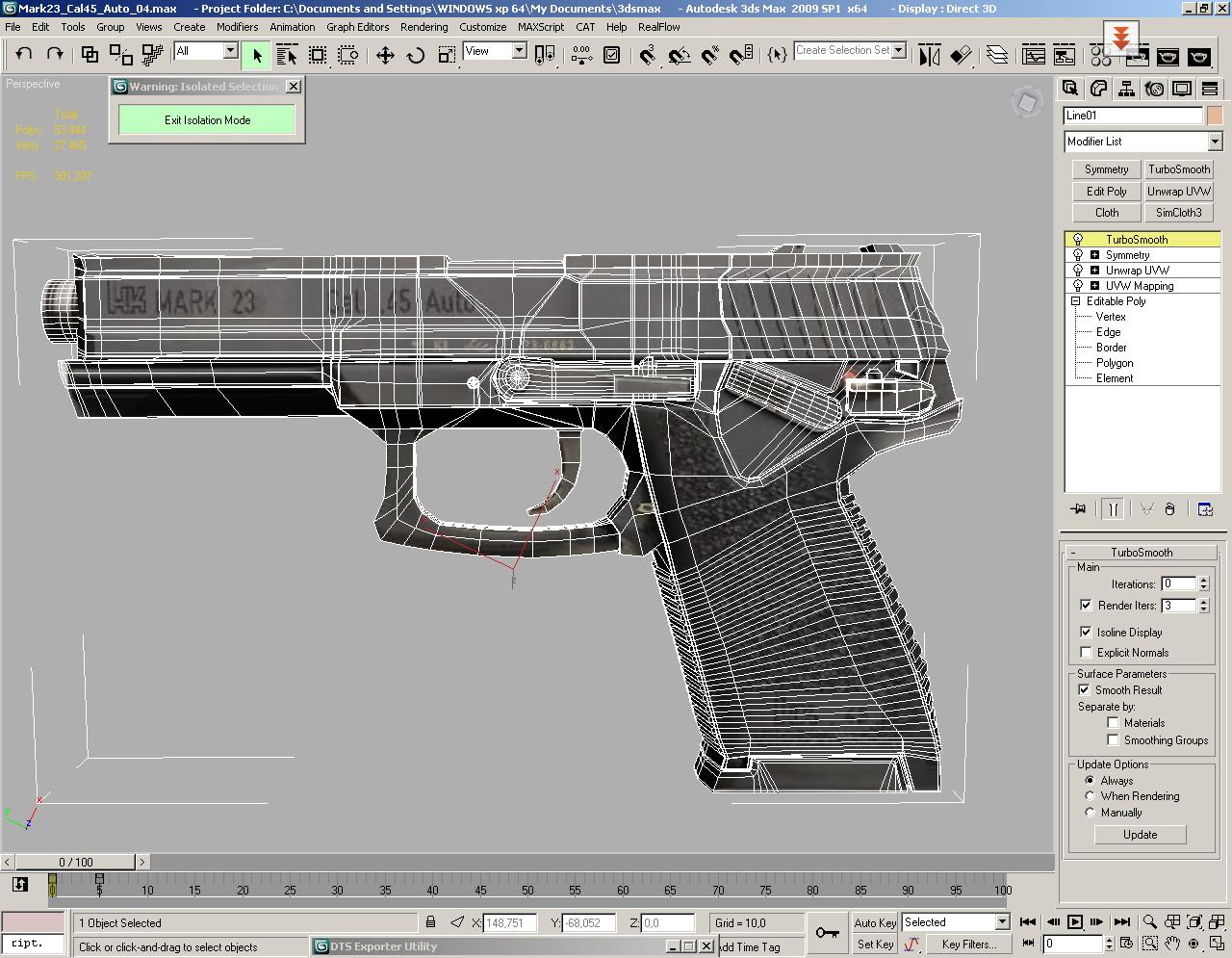
Task: Toggle the Auto Key button
Action: tap(875, 922)
